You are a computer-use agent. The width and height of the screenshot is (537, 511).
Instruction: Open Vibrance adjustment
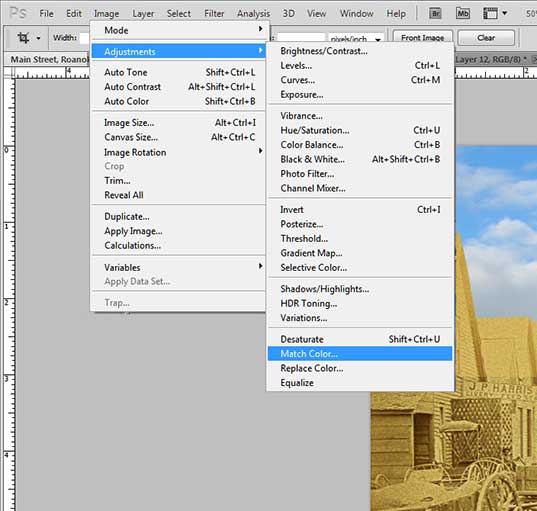click(360, 116)
